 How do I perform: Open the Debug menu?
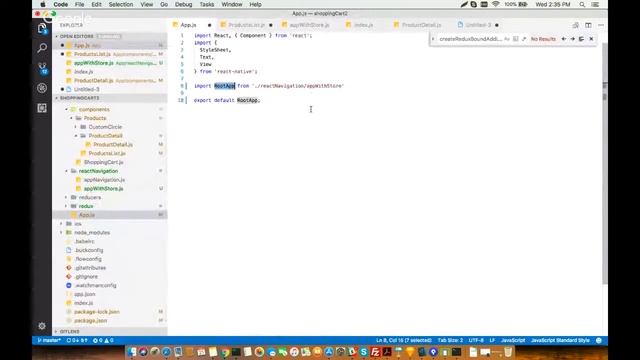pyautogui.click(x=184, y=4)
